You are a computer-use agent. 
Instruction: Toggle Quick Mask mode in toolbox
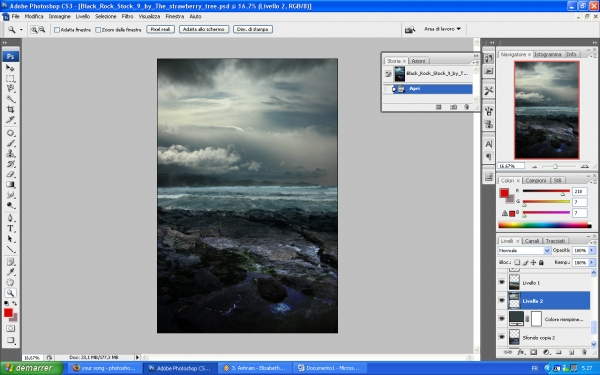[x=10, y=329]
